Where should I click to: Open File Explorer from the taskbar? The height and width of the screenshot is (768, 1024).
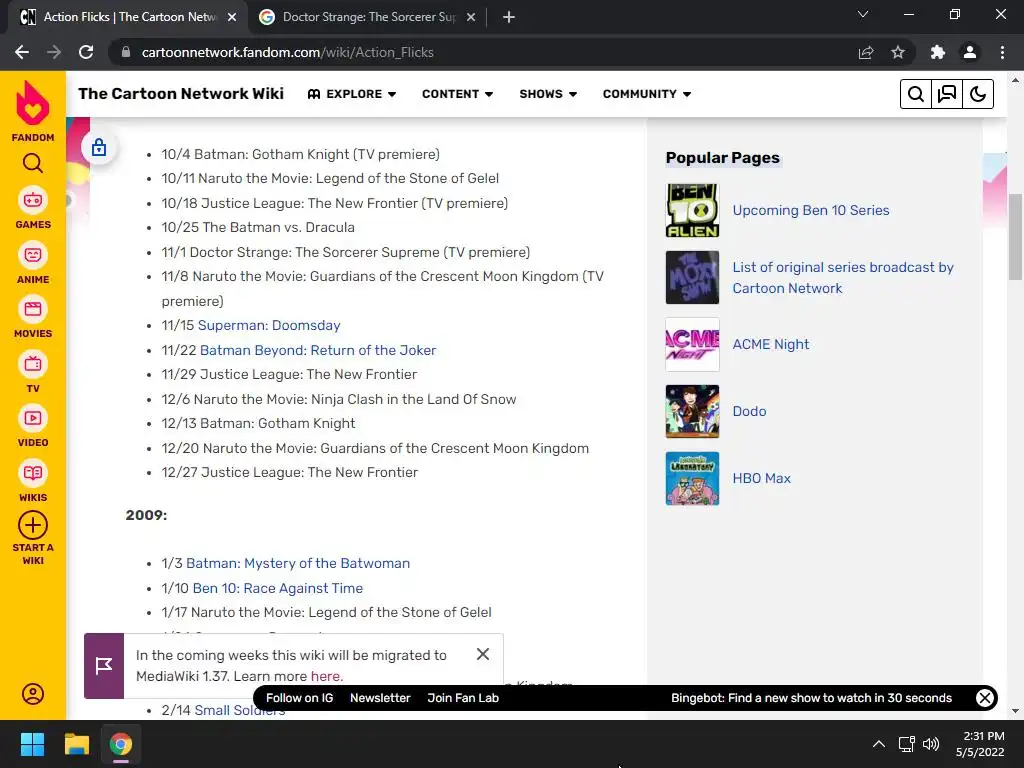(76, 744)
